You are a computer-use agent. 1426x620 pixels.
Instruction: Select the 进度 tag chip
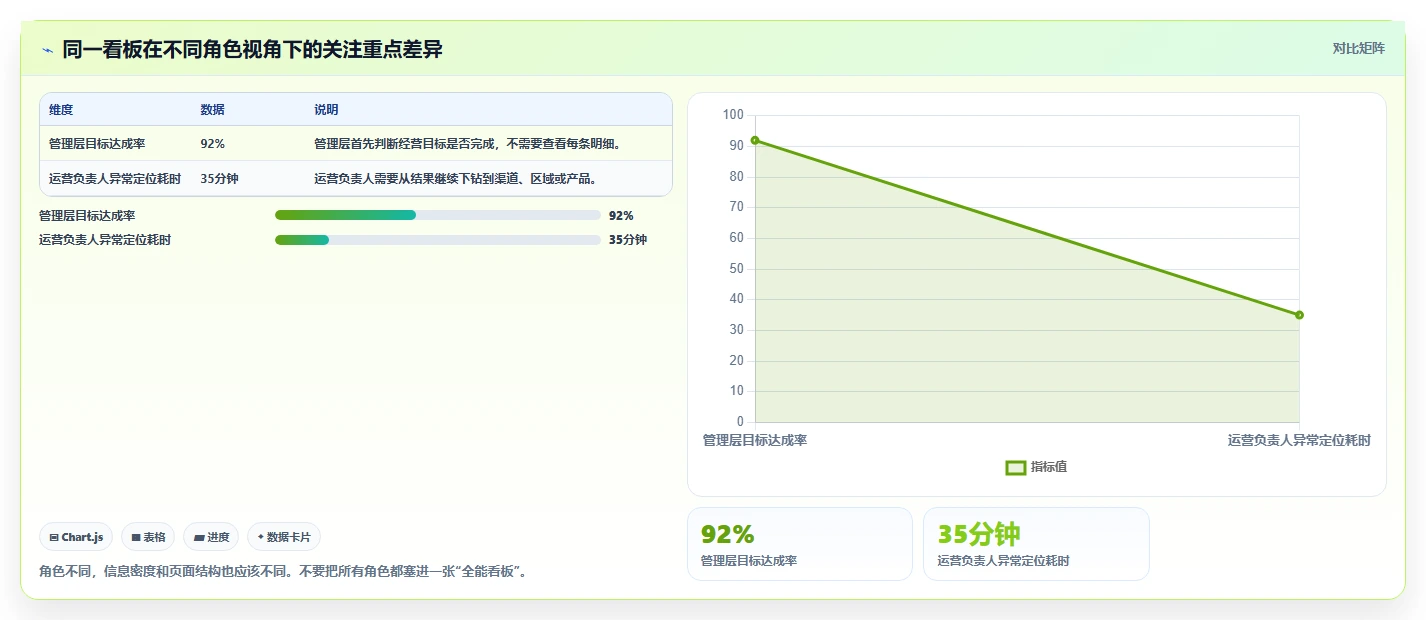(211, 537)
